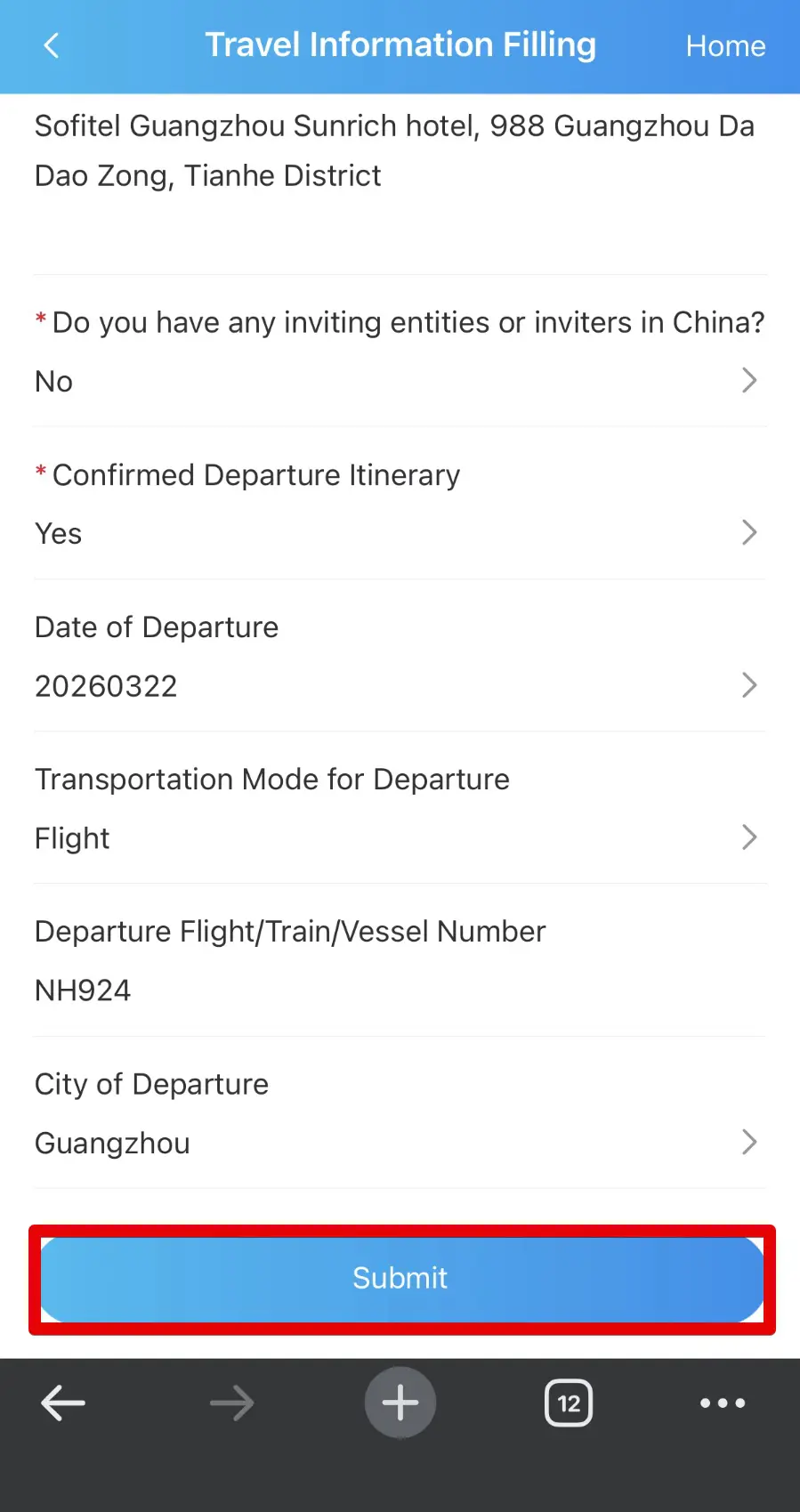Change the confirmed itinerary answer Yes

pyautogui.click(x=59, y=534)
